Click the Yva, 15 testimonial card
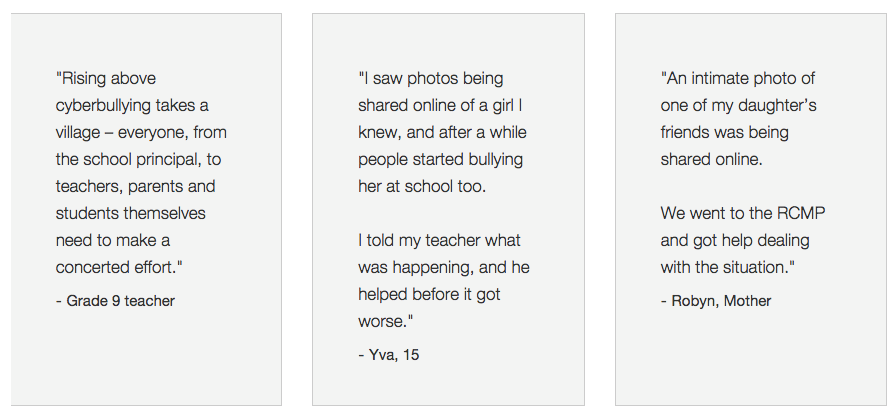Viewport: 895px width, 415px height. pyautogui.click(x=448, y=209)
